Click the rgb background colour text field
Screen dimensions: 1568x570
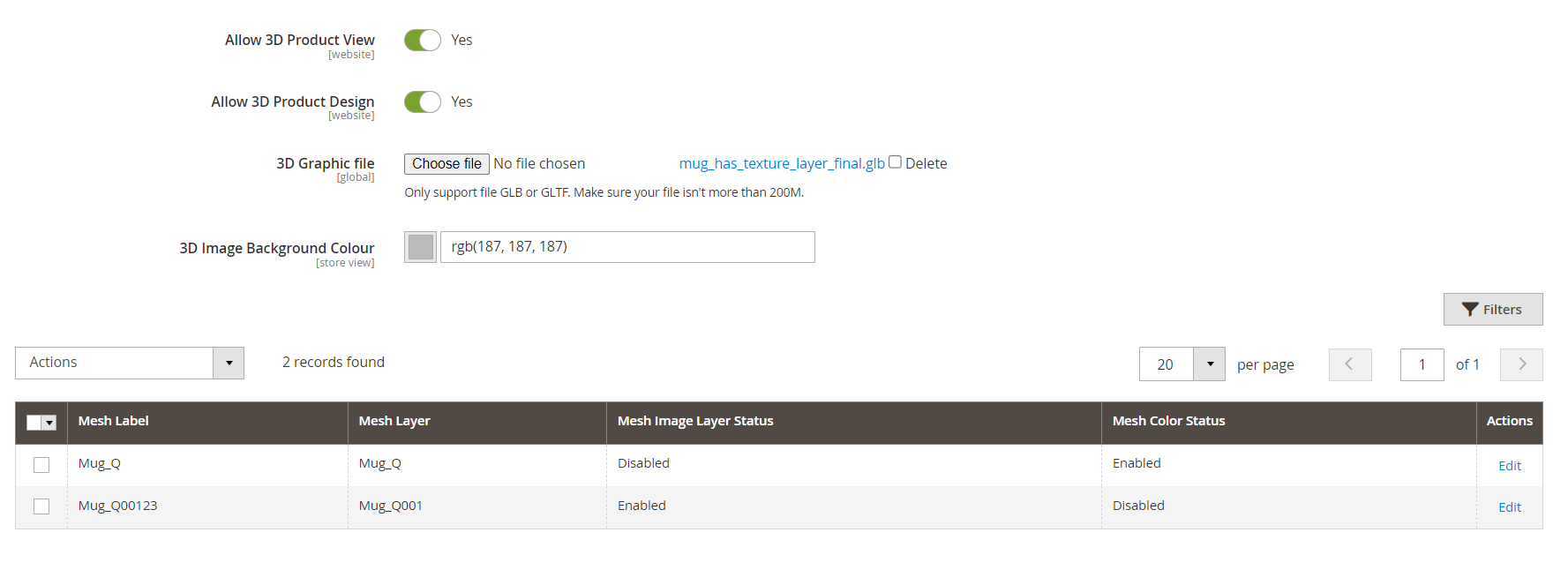626,247
